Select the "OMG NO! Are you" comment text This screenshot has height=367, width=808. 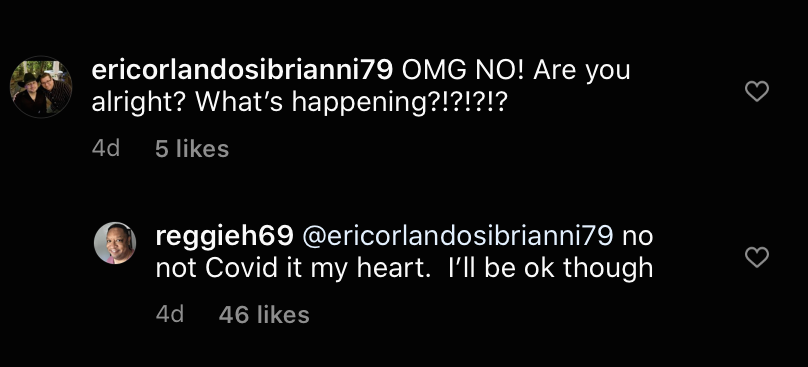pos(516,71)
